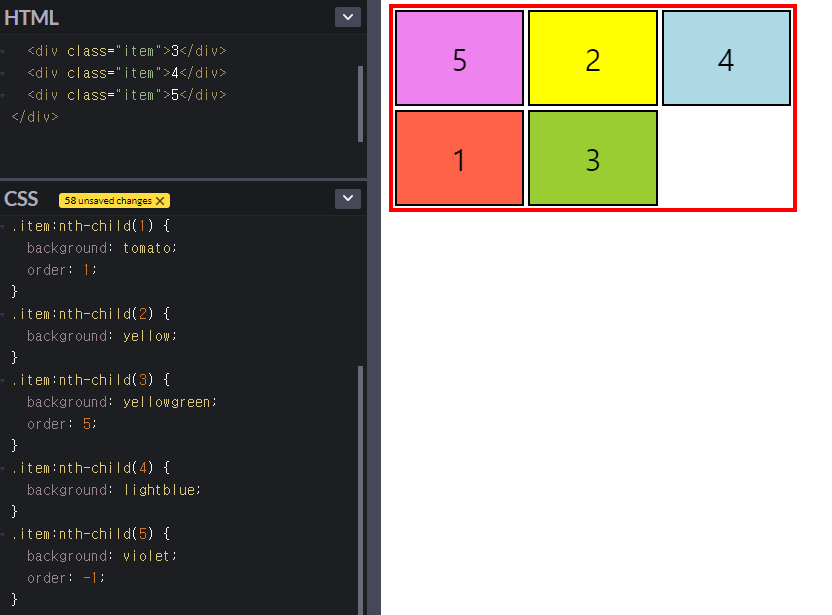This screenshot has width=832, height=615.
Task: Click the 'order: 5;' line
Action: point(62,423)
